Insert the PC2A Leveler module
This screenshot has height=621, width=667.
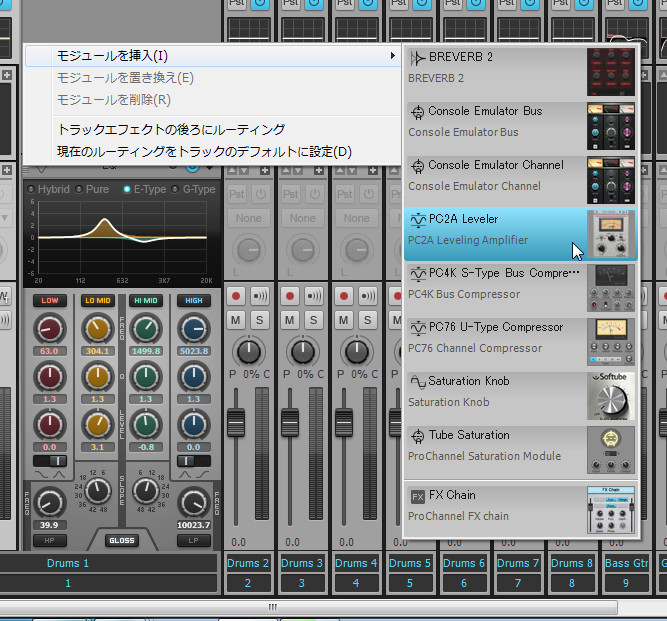[x=521, y=234]
